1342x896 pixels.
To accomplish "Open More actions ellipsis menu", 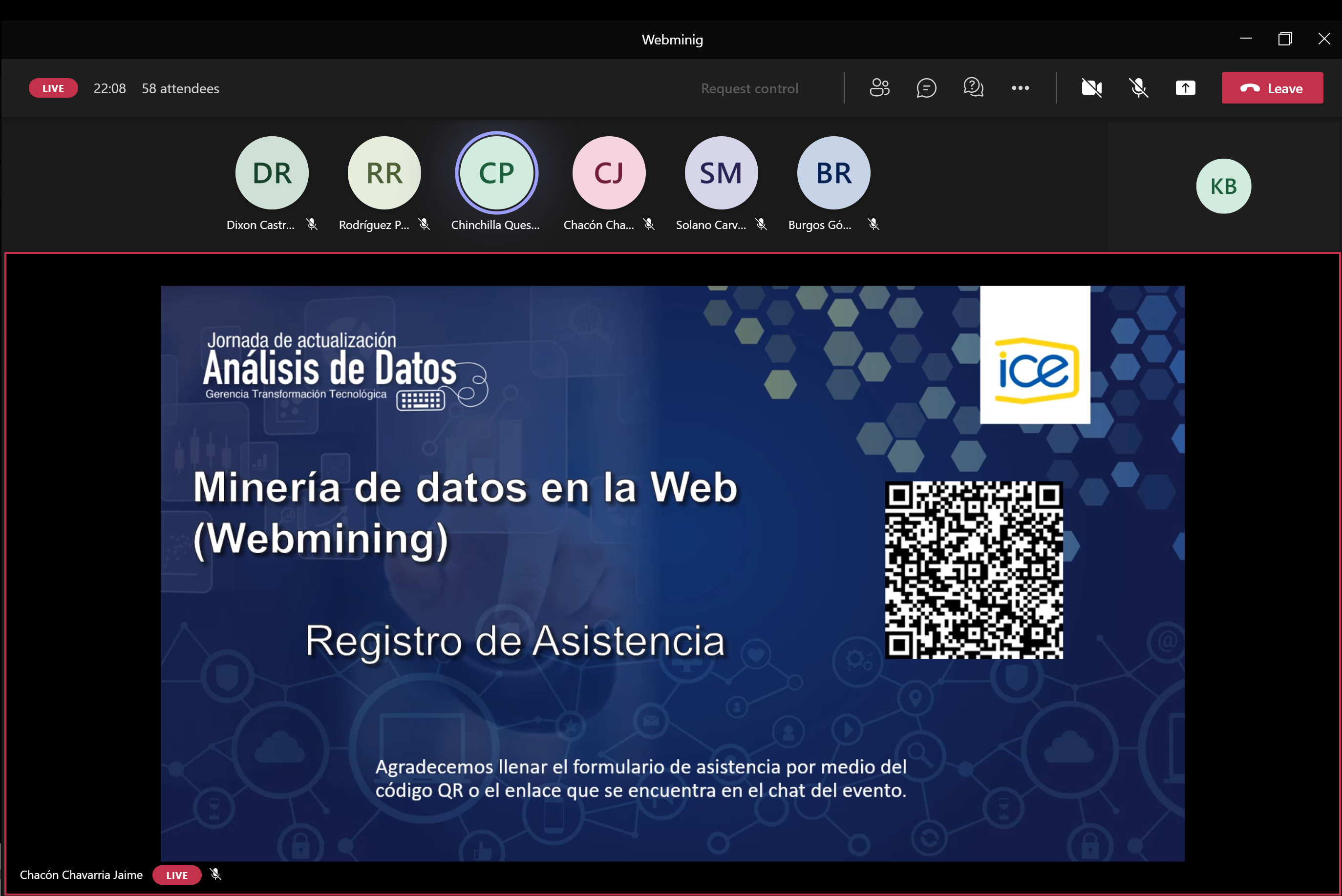I will 1020,88.
